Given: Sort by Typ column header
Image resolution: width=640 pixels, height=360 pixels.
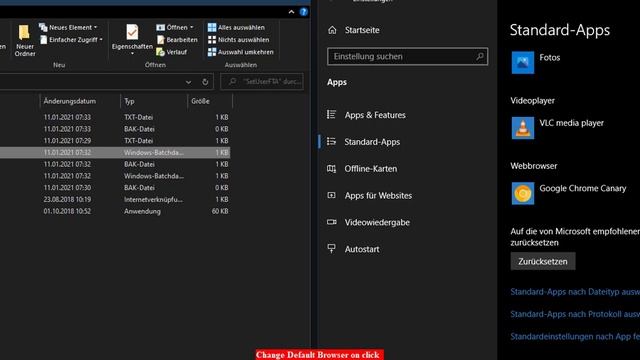Looking at the screenshot, I should (x=129, y=101).
